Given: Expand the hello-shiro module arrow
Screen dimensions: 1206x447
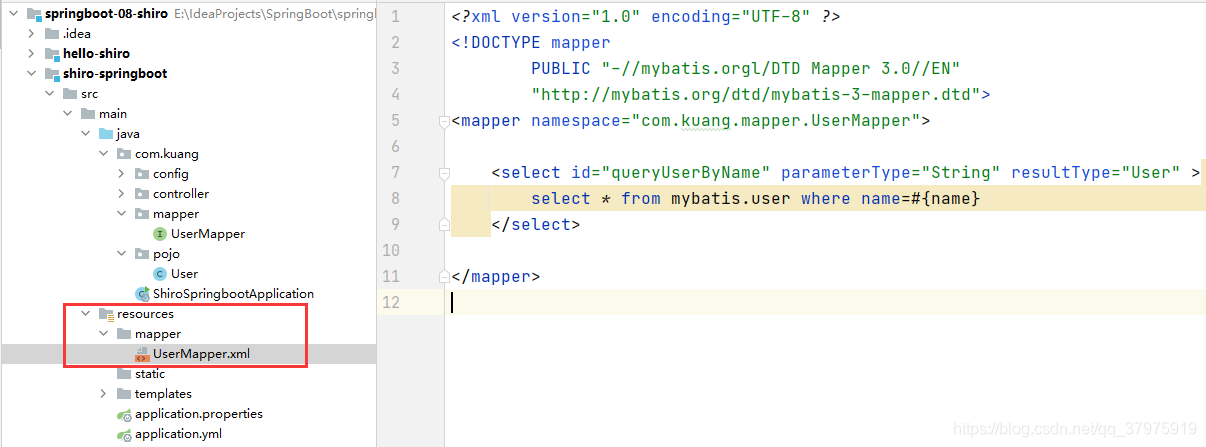Looking at the screenshot, I should (30, 54).
